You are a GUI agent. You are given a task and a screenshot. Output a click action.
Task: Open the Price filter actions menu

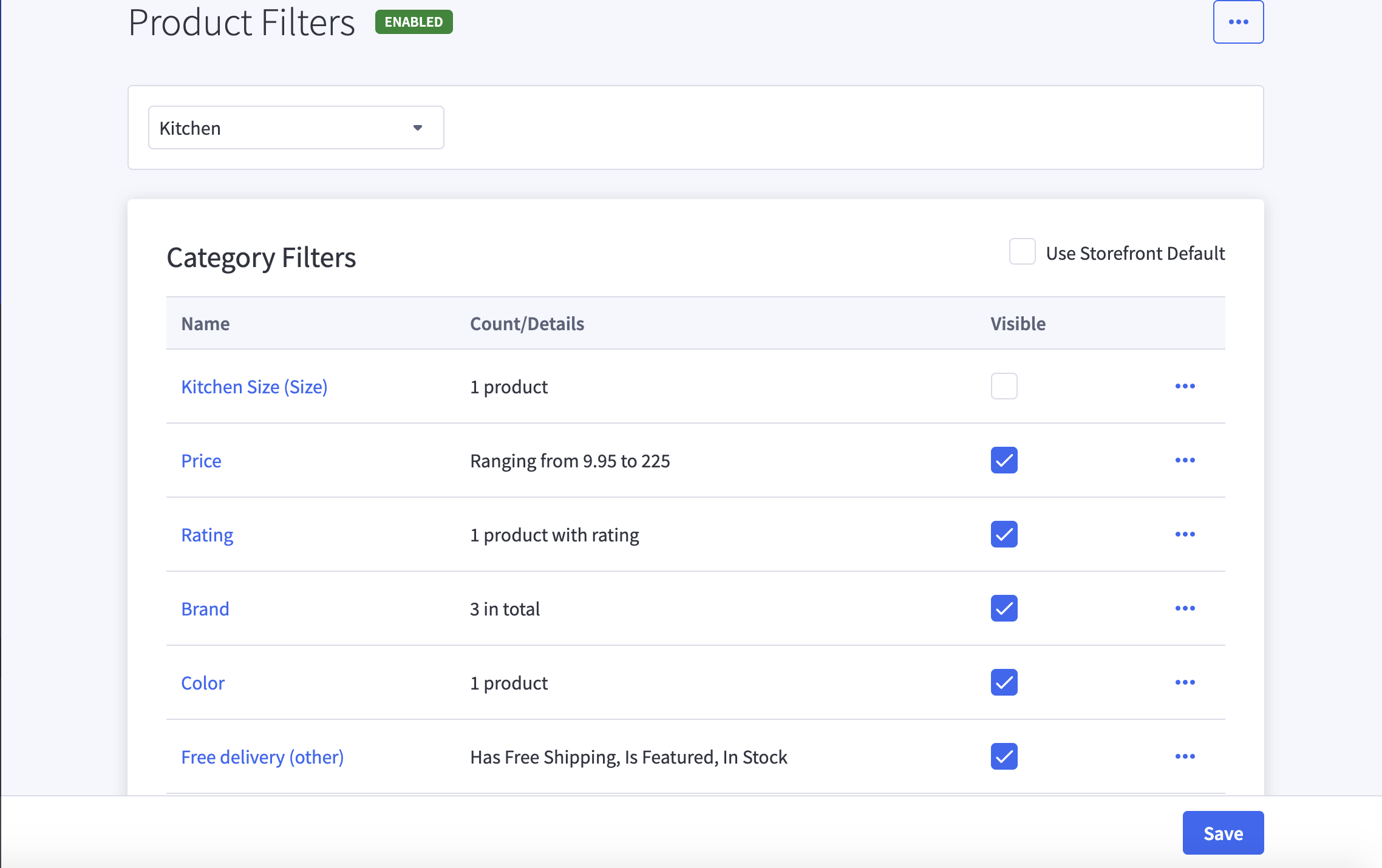(x=1185, y=461)
